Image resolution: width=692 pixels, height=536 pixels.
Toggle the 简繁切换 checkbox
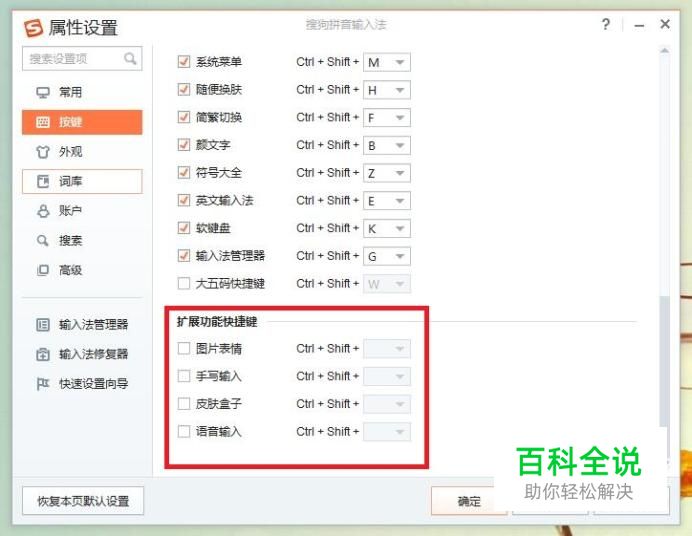(x=184, y=117)
